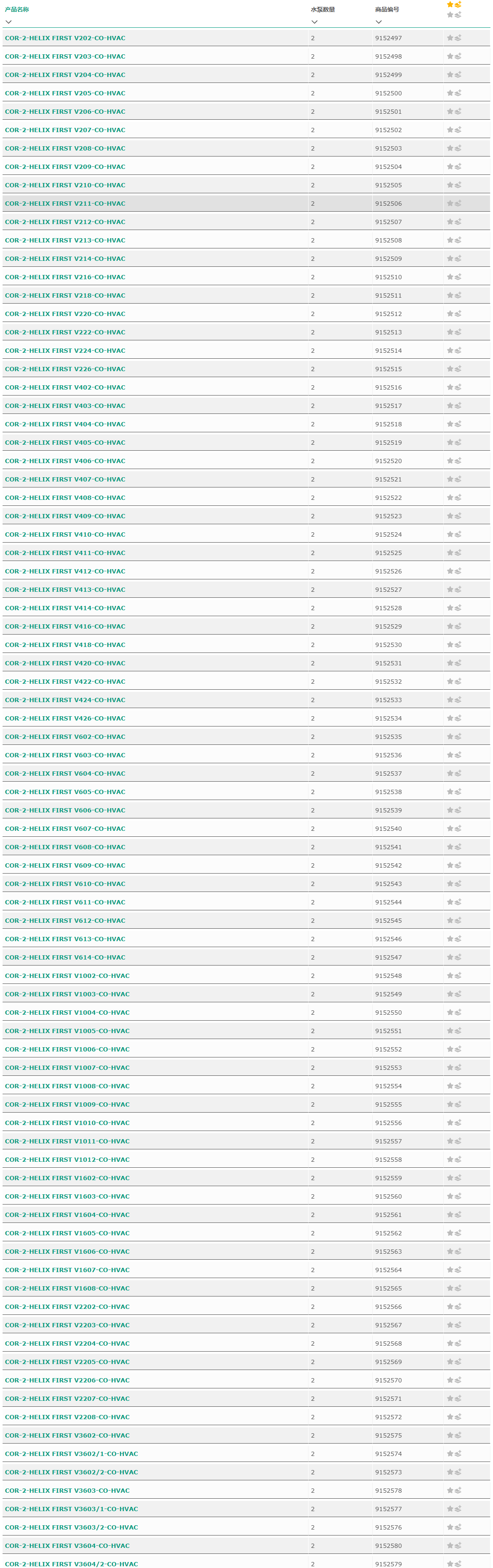Star the V220-CO-HVAC product row
Image resolution: width=493 pixels, height=1568 pixels.
click(x=450, y=313)
